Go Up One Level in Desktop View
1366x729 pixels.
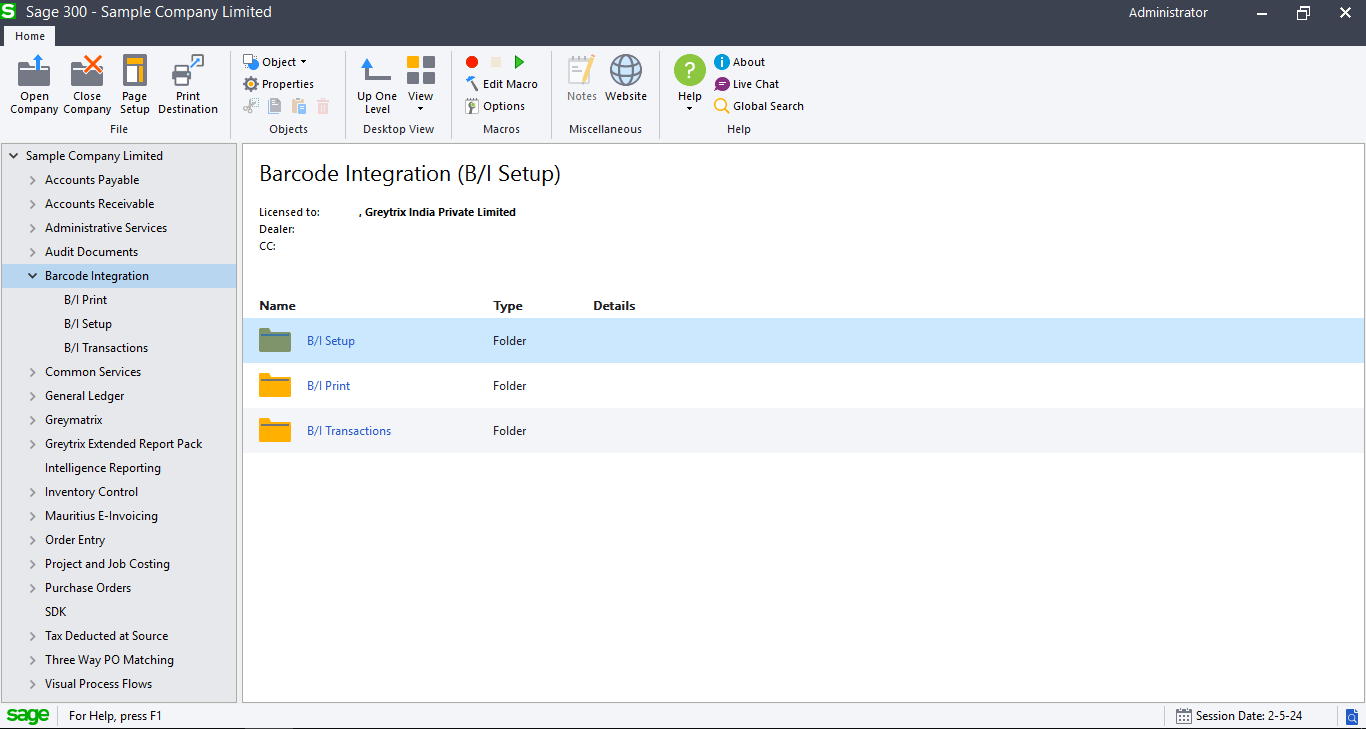[x=376, y=84]
